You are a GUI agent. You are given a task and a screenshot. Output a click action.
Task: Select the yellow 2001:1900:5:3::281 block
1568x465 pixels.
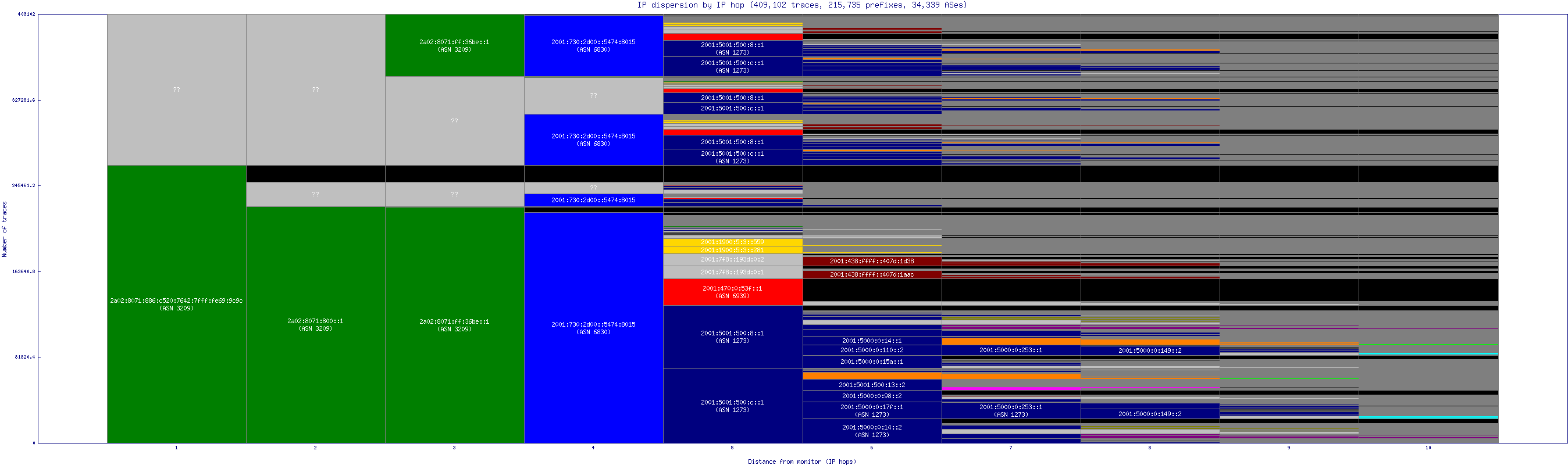[x=733, y=250]
